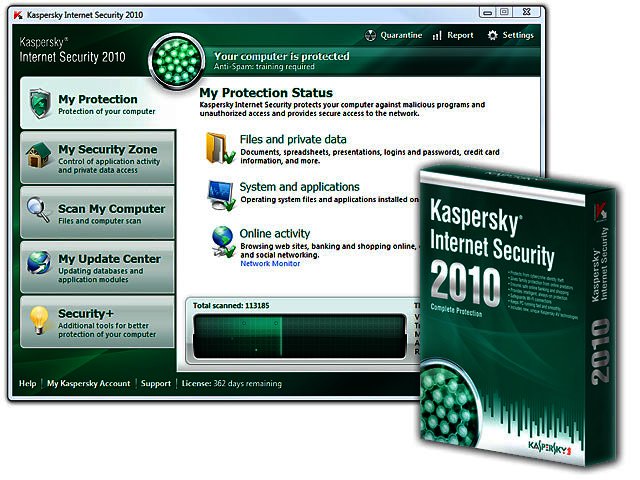Open My Kaspersky Account link
This screenshot has width=640, height=480.
[x=88, y=383]
